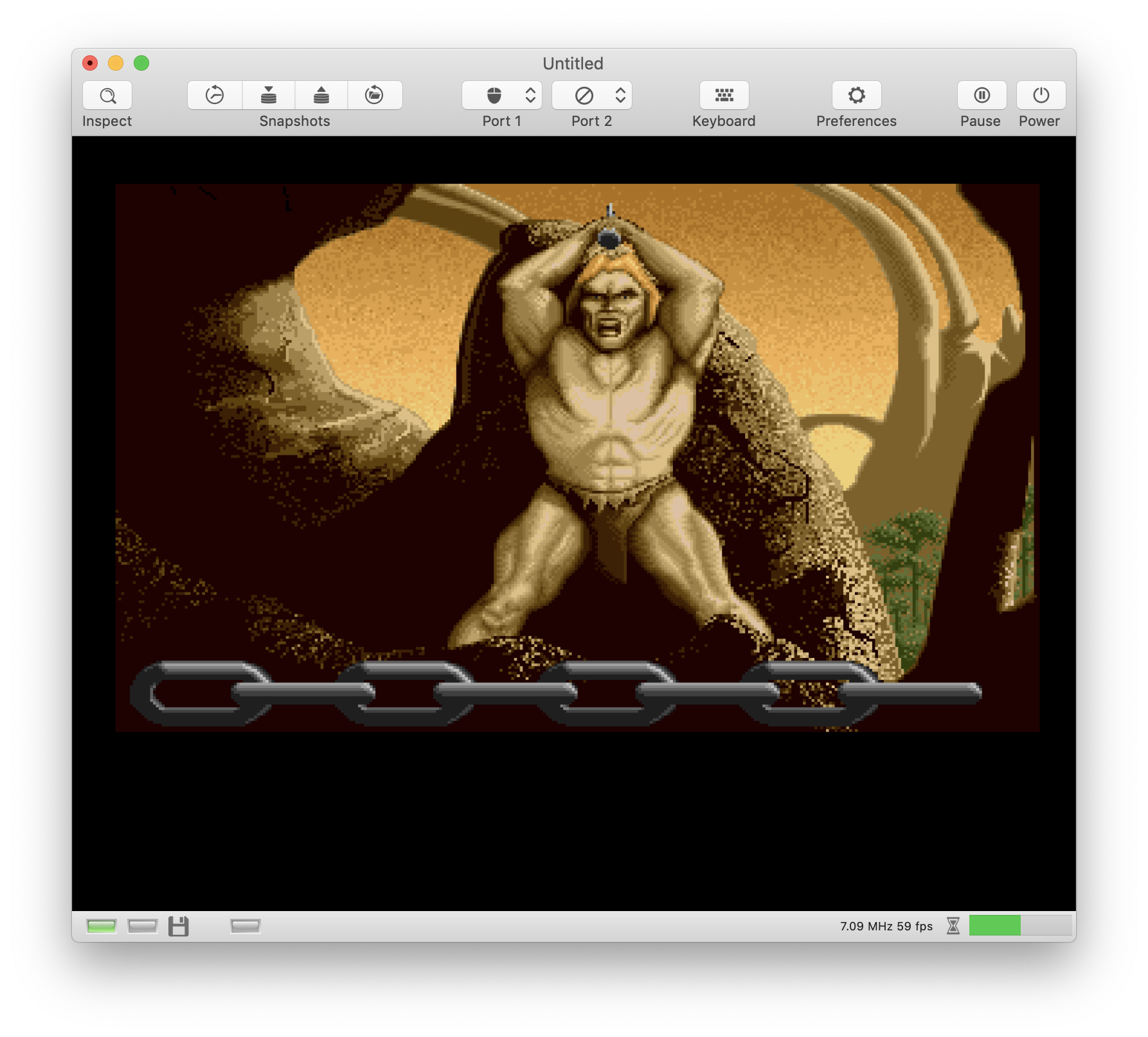Image resolution: width=1148 pixels, height=1037 pixels.
Task: Close the Untitled emulator window
Action: pyautogui.click(x=90, y=63)
